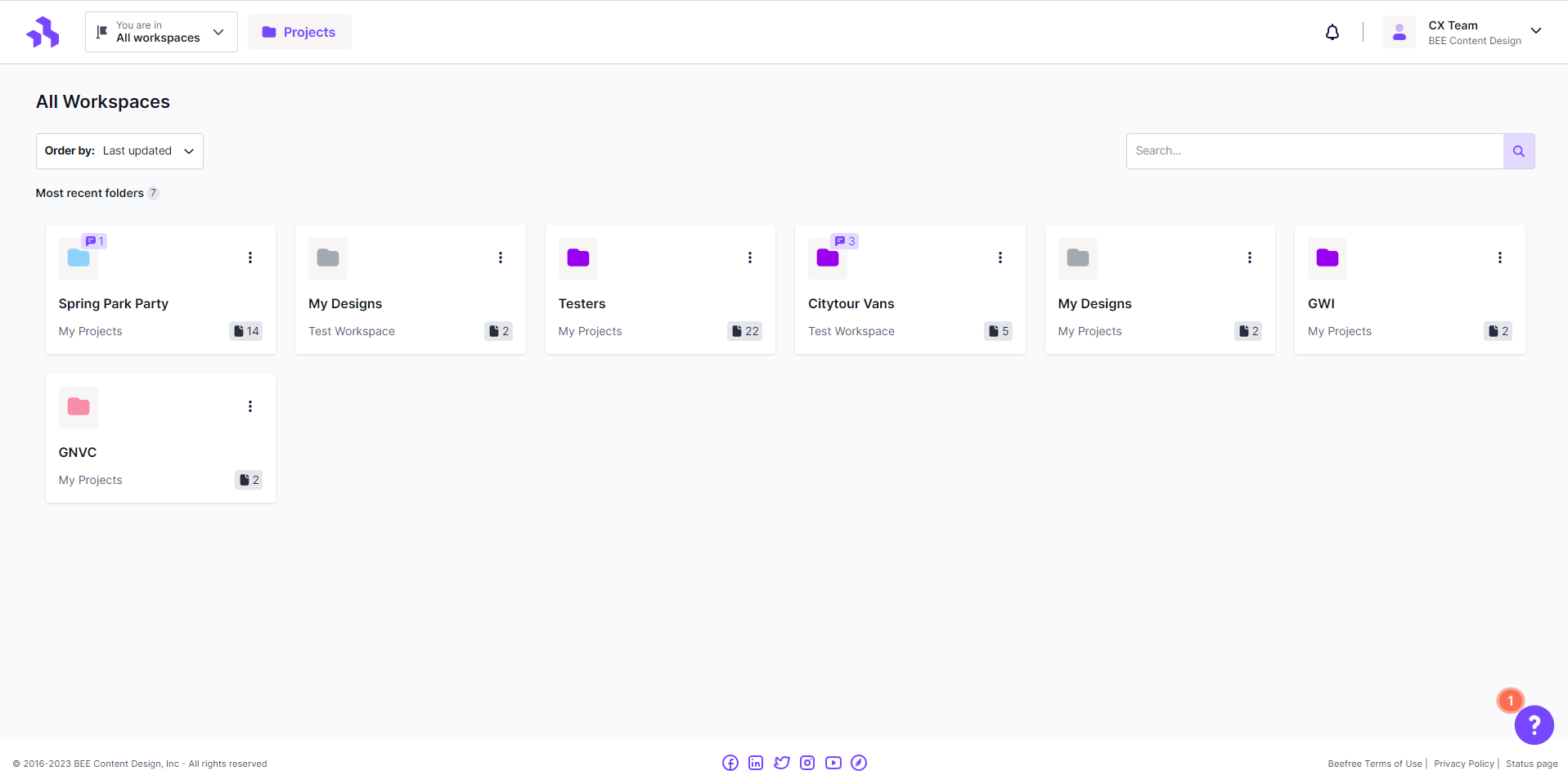The width and height of the screenshot is (1568, 784).
Task: Open the Citytour Vans title
Action: [851, 303]
